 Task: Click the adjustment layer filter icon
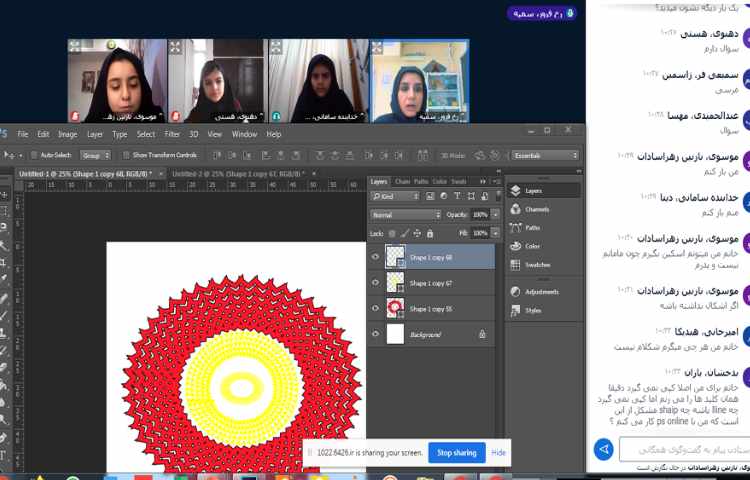click(443, 196)
